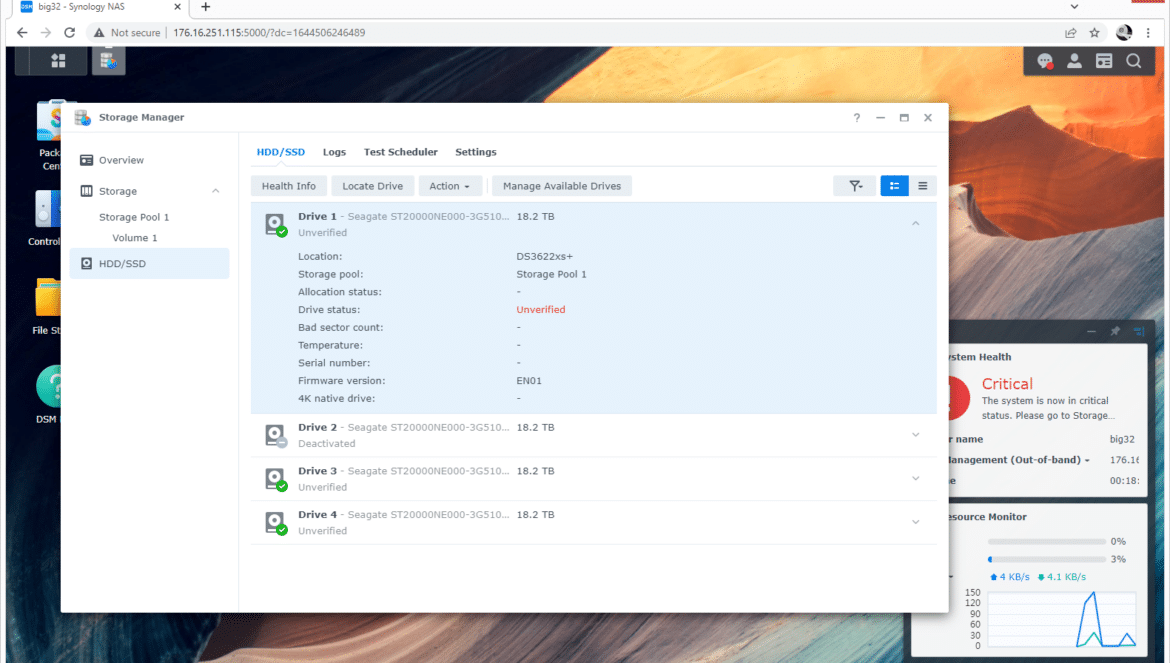Image resolution: width=1170 pixels, height=663 pixels.
Task: Open the Action dropdown button
Action: tap(450, 186)
